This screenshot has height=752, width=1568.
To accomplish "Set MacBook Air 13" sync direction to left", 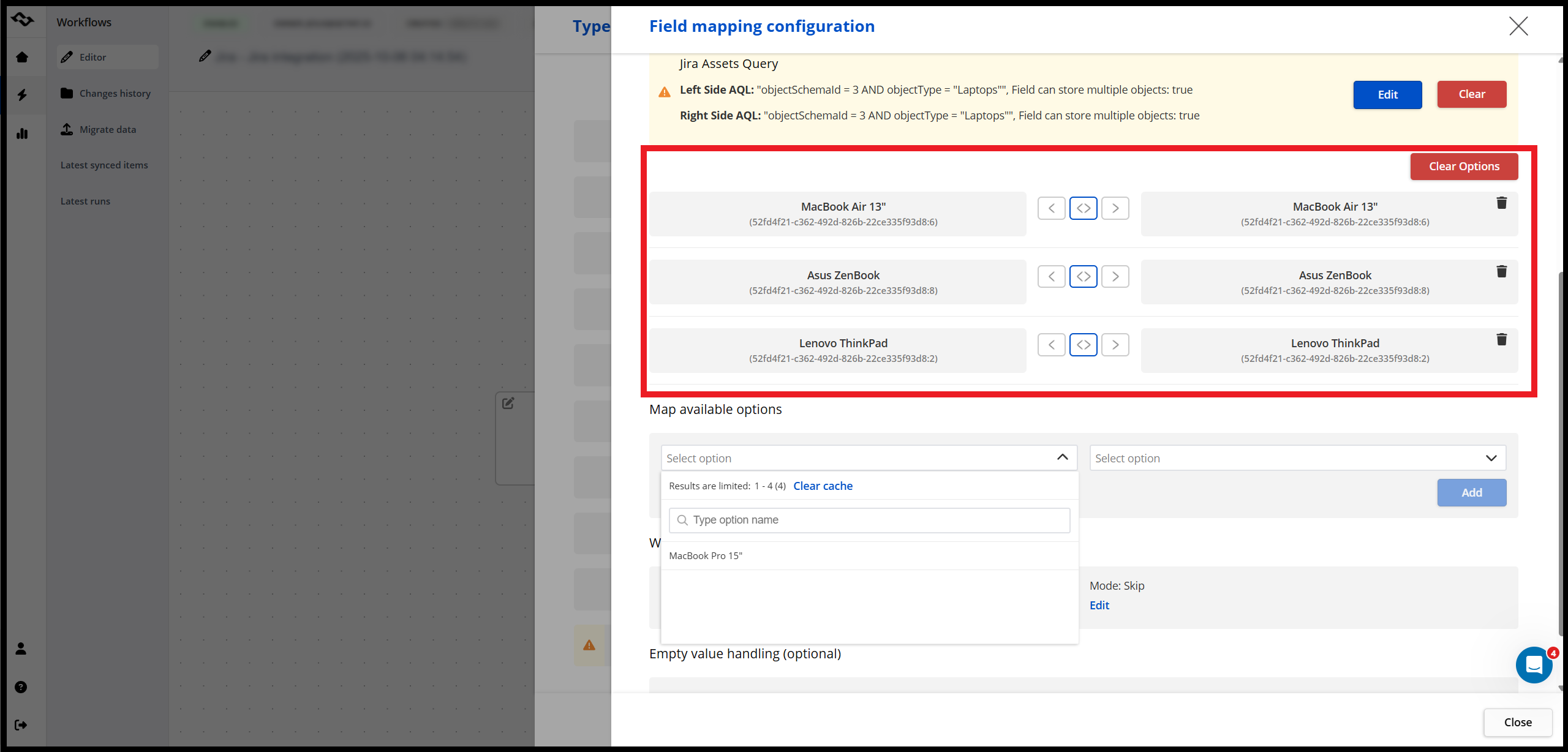I will [x=1051, y=208].
